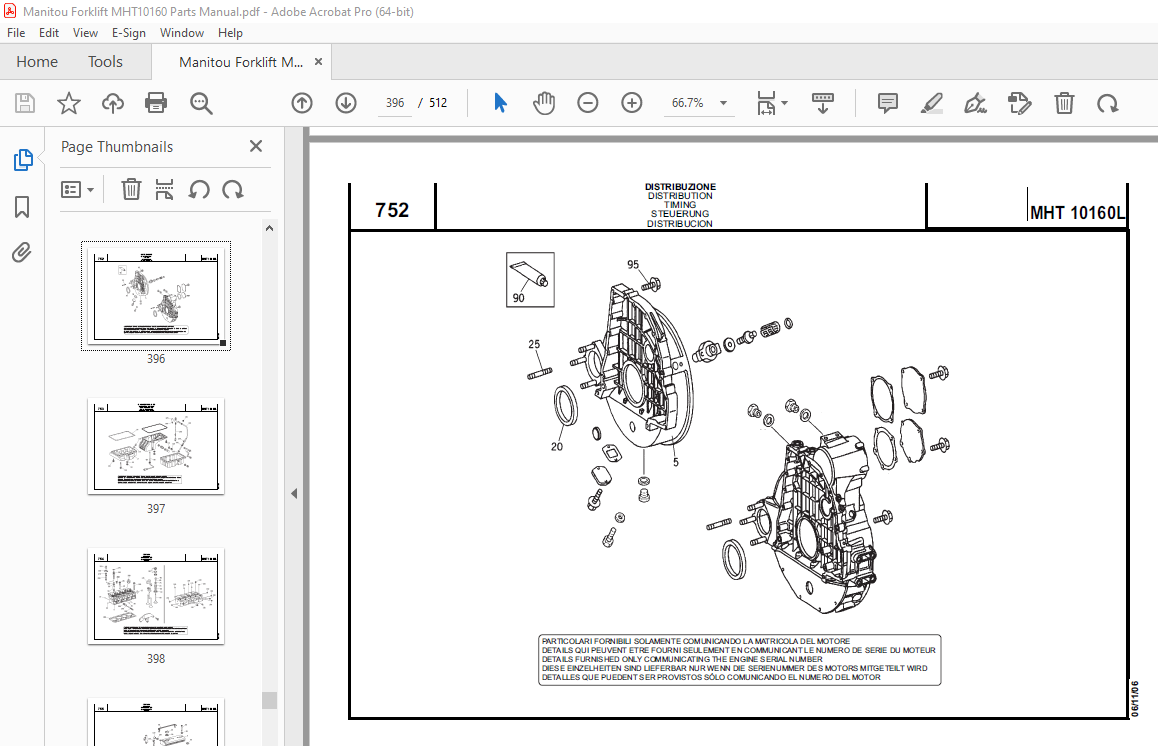Zoom out with minus button
The height and width of the screenshot is (746, 1158).
click(x=588, y=103)
